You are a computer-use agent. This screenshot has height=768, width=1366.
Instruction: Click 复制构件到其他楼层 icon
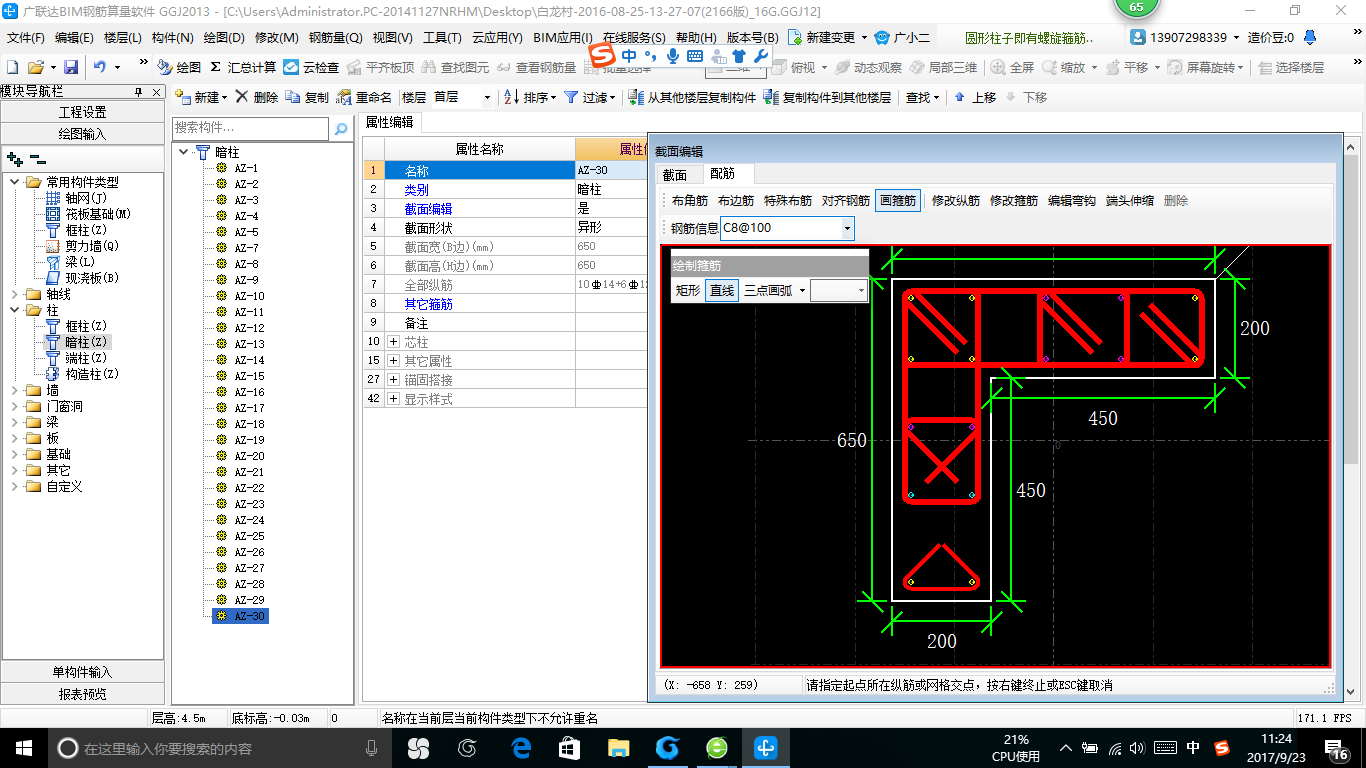coord(771,97)
